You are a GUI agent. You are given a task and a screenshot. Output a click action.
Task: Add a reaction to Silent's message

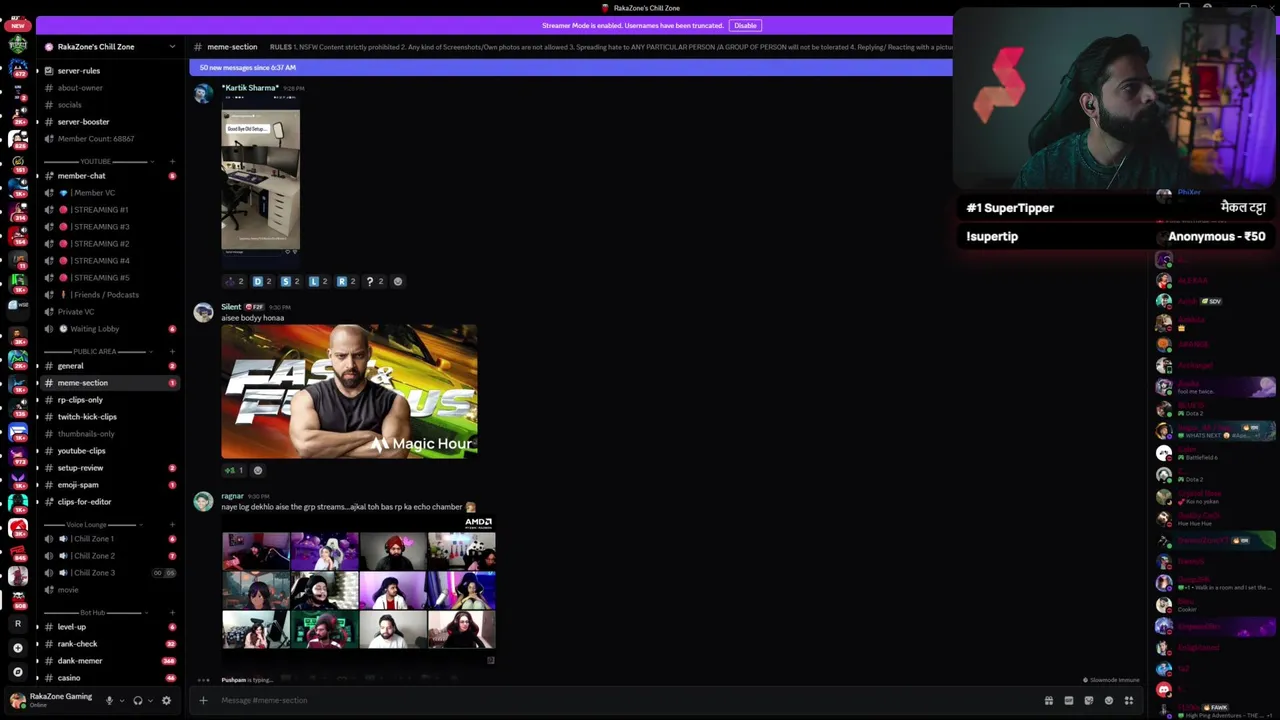(257, 471)
